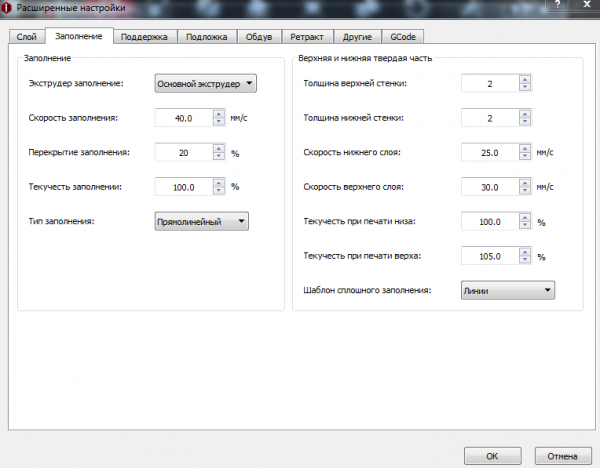This screenshot has width=600, height=468.
Task: Decrease Текучесть при печати низа value
Action: tap(525, 225)
